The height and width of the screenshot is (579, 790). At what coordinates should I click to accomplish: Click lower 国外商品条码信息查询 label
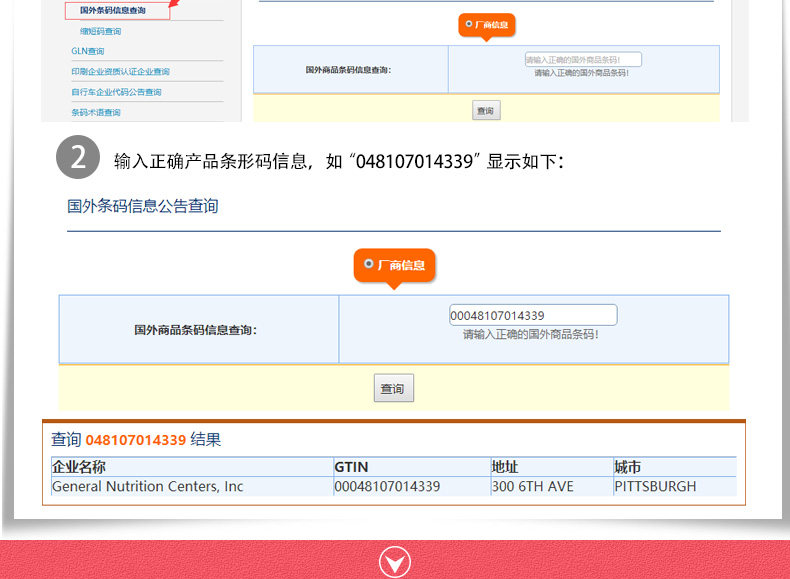[195, 330]
